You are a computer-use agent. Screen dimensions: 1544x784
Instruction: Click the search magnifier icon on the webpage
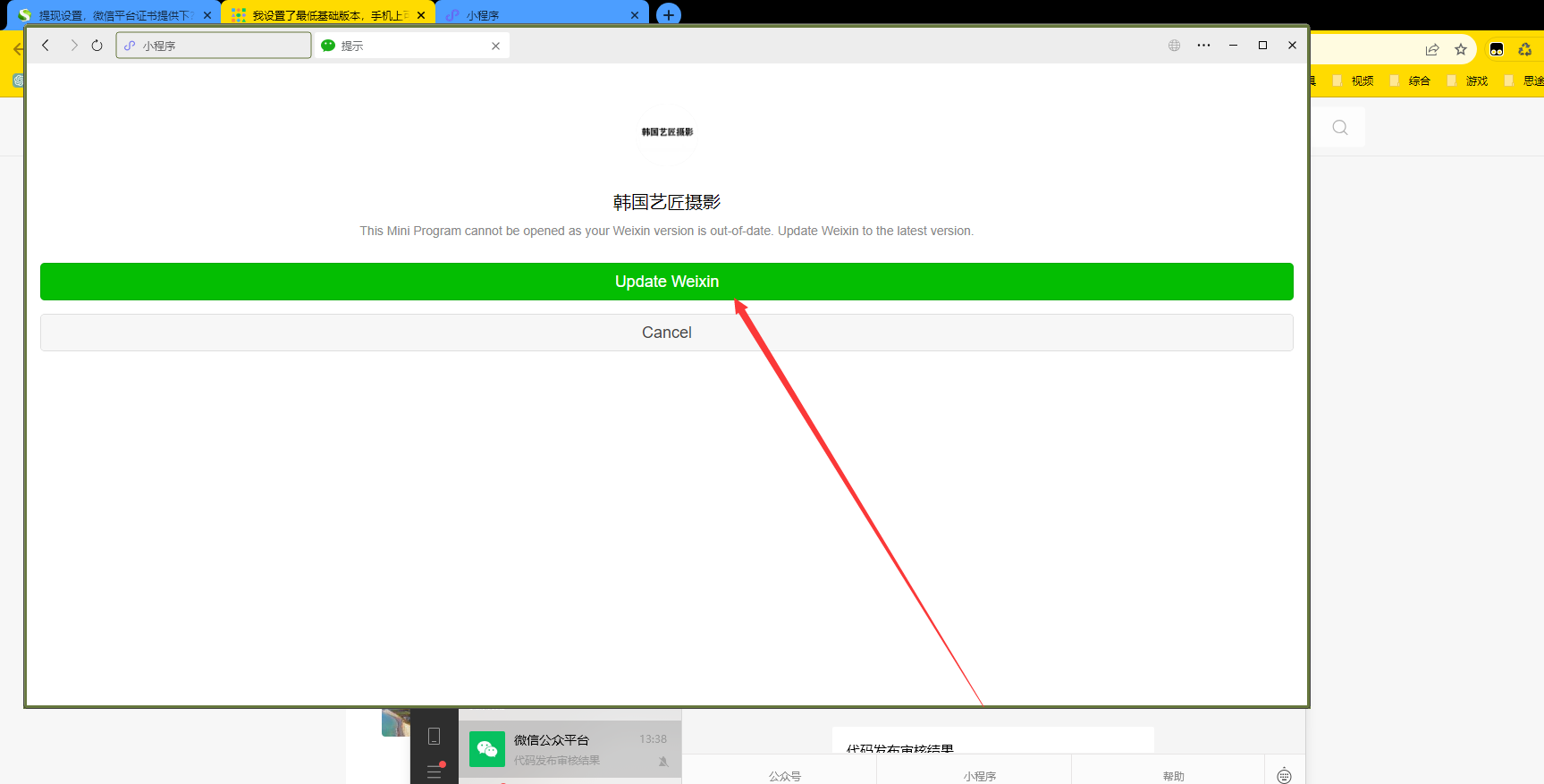pos(1340,128)
